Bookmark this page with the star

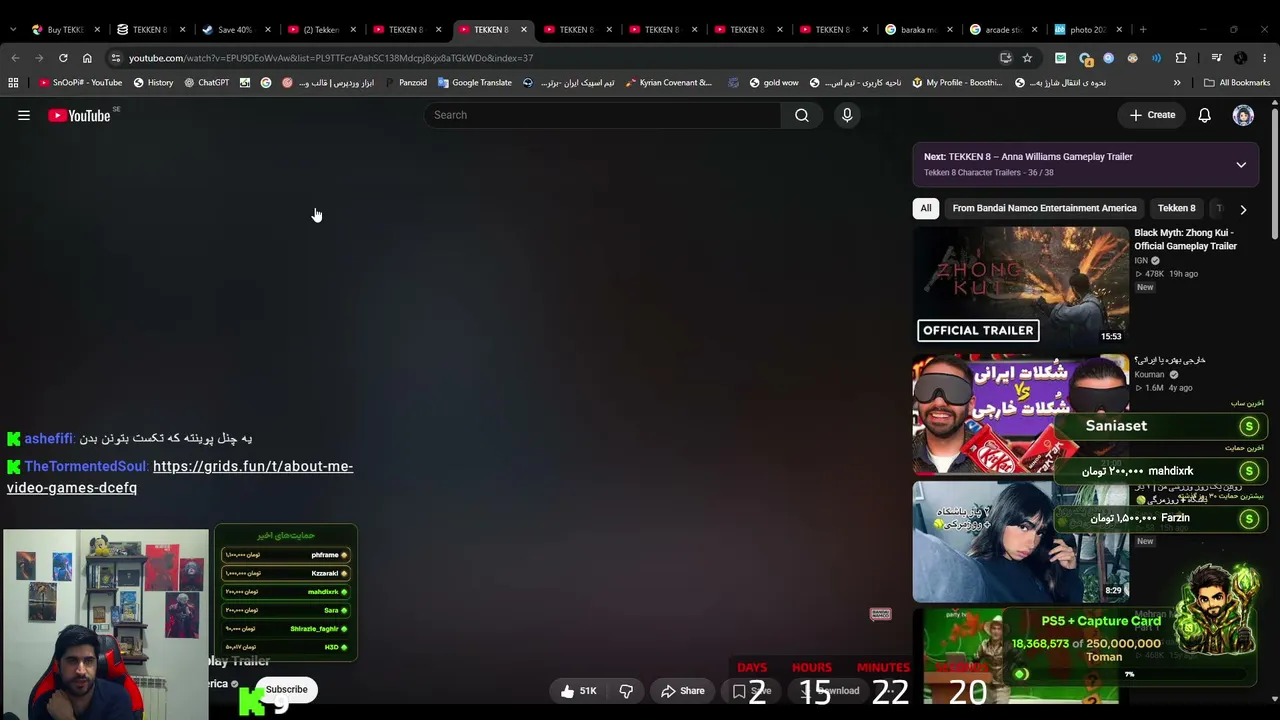pyautogui.click(x=1027, y=58)
